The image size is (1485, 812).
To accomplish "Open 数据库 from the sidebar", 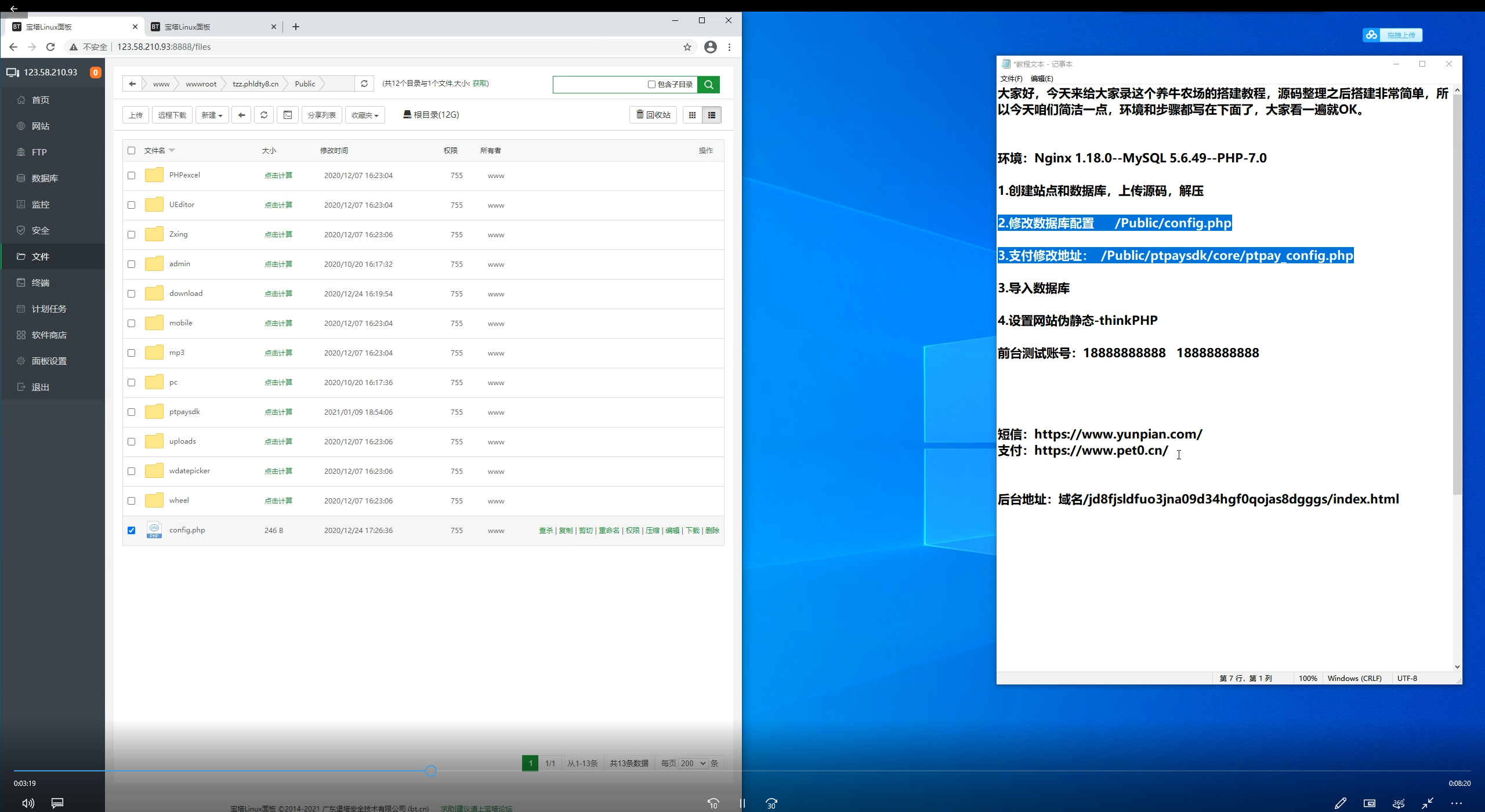I will [45, 178].
